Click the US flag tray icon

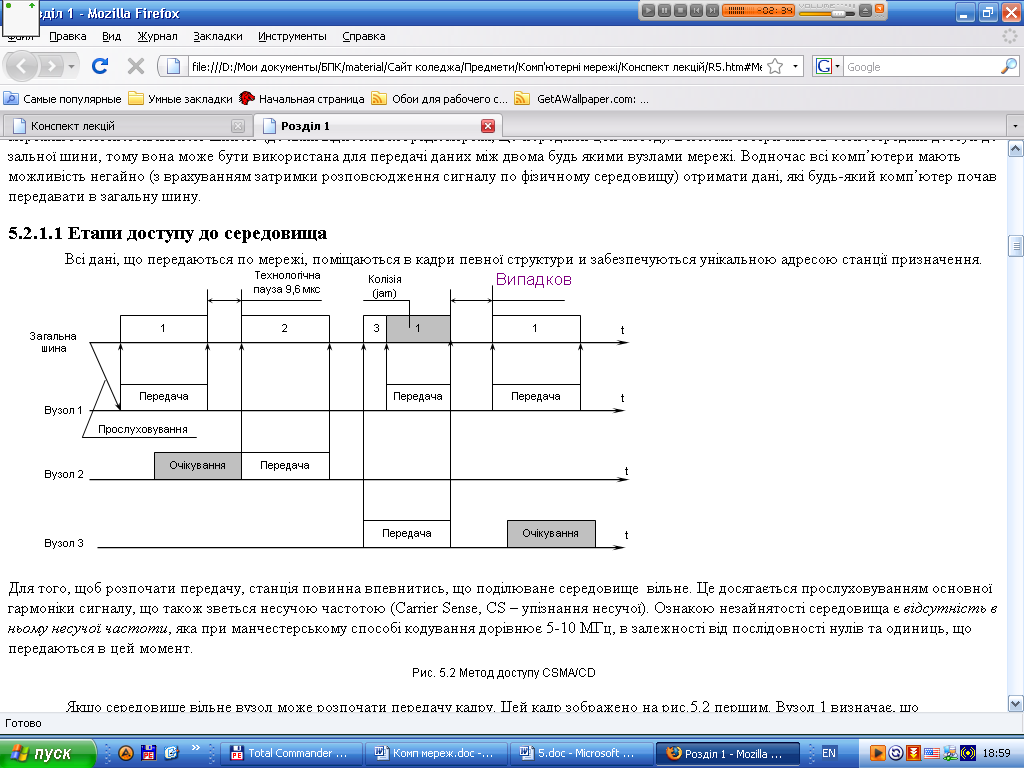pos(931,753)
